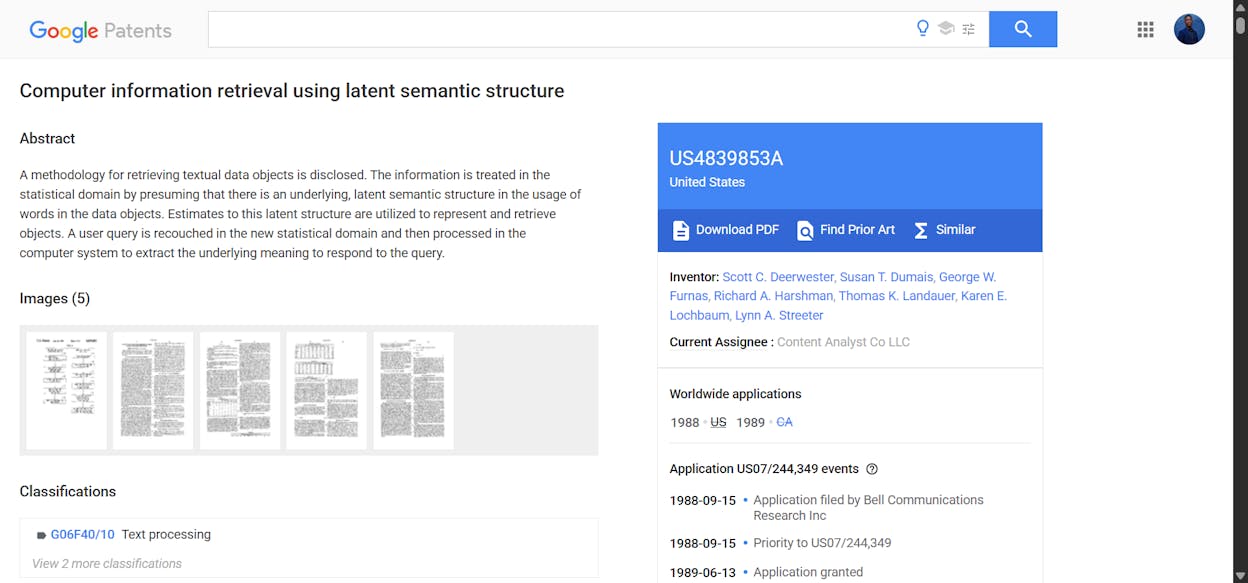
Task: Click the Download PDF label
Action: (737, 230)
